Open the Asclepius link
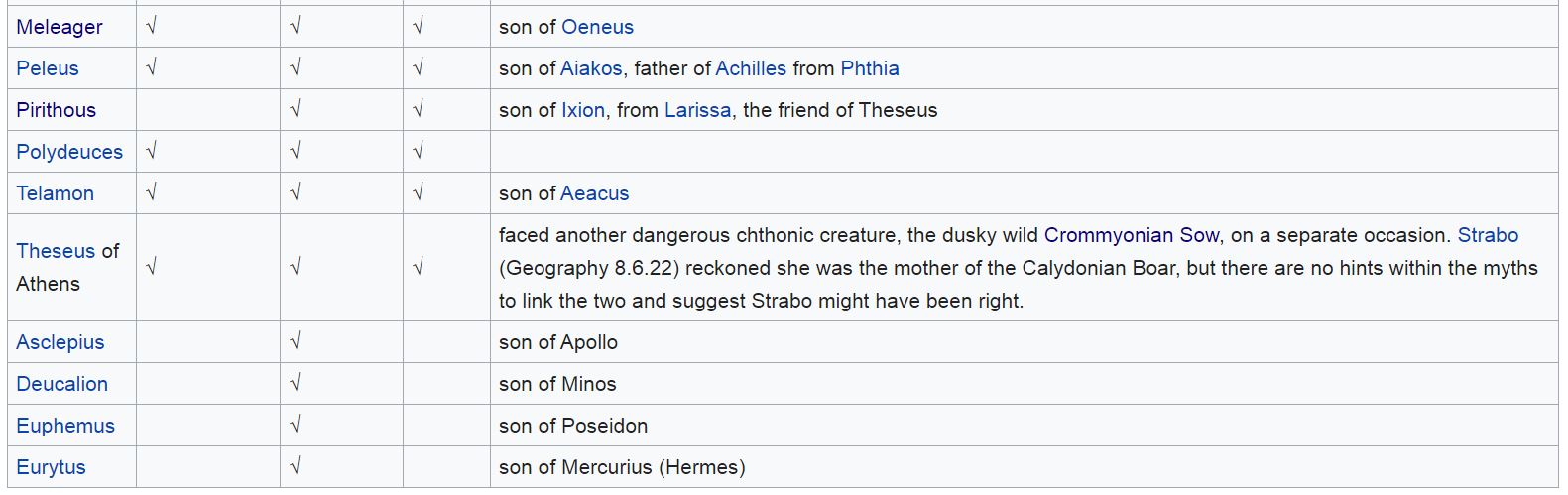Screen dimensions: 1568x495 tap(60, 342)
